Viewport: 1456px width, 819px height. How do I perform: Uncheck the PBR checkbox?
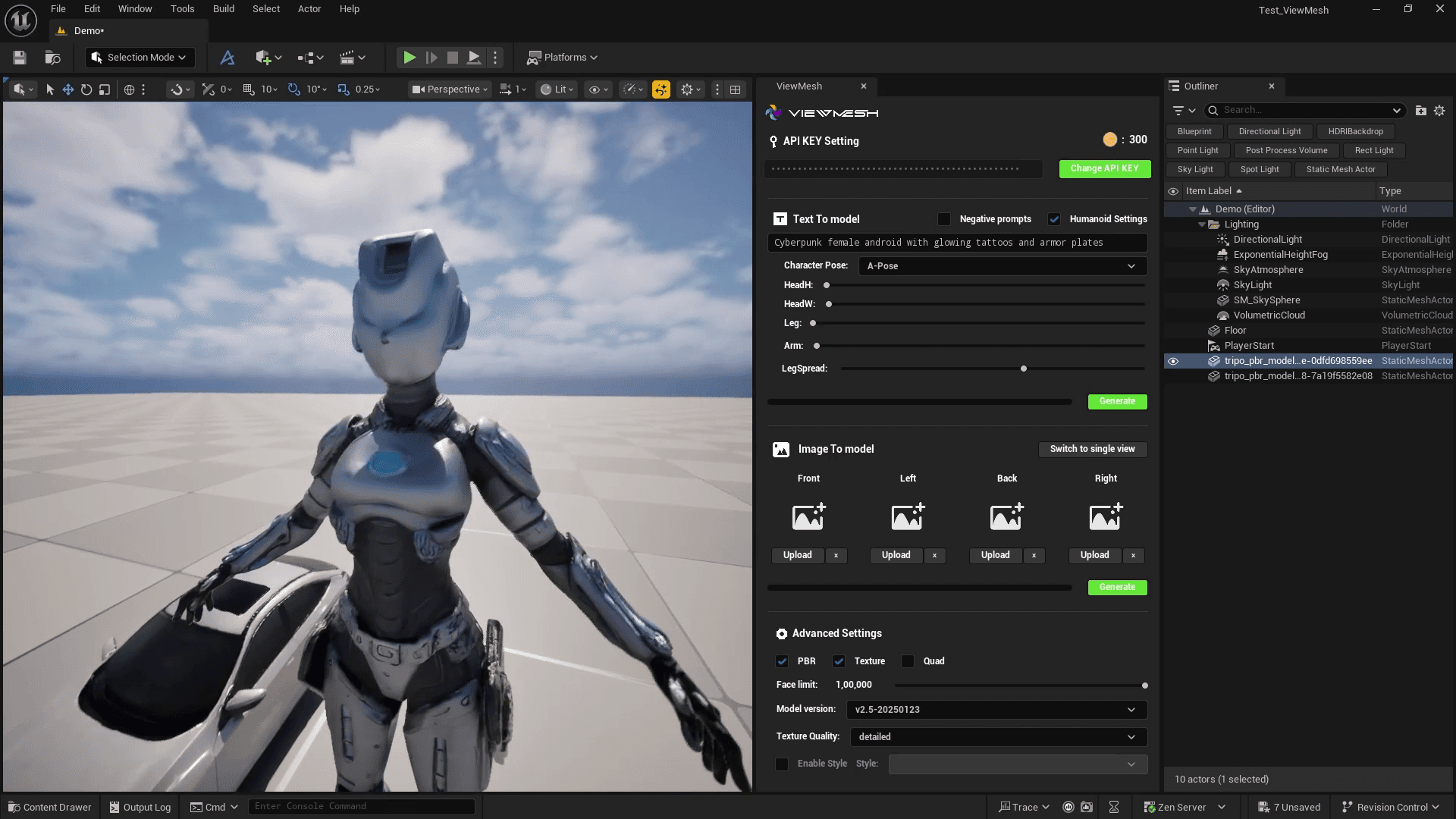click(x=782, y=661)
